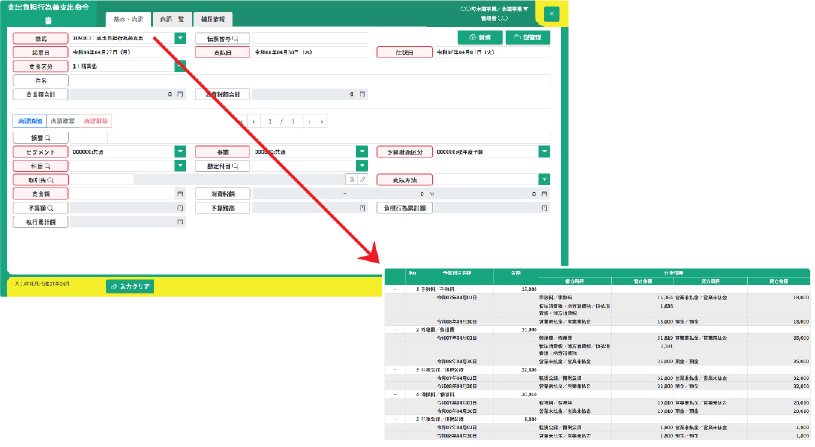Open the 勘定科目 lookup button
The image size is (815, 447).
235,166
